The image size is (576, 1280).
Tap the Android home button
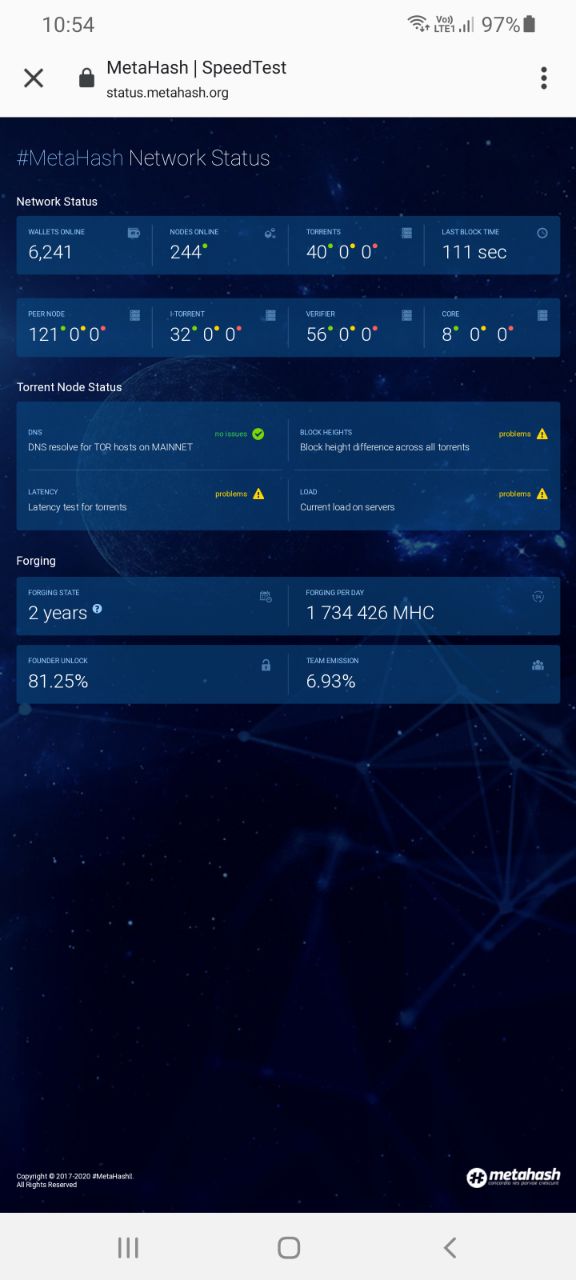289,1247
